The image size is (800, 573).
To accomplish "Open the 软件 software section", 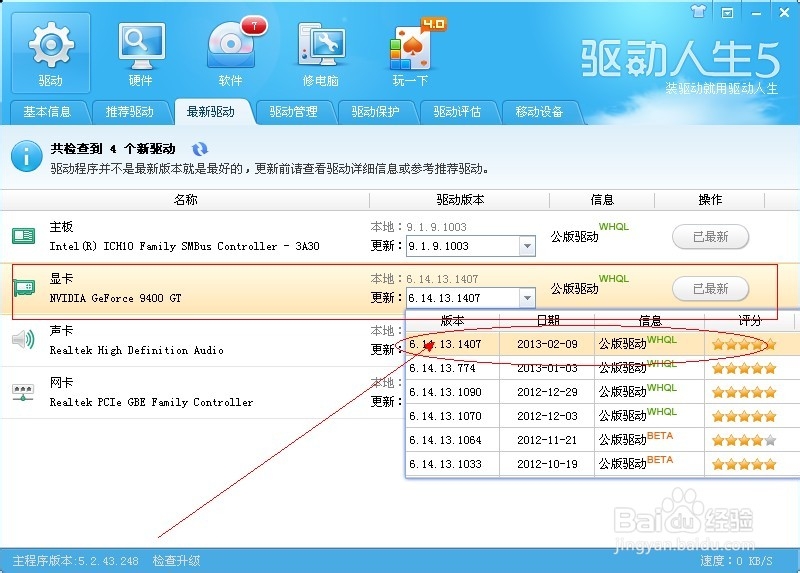I will pos(232,53).
